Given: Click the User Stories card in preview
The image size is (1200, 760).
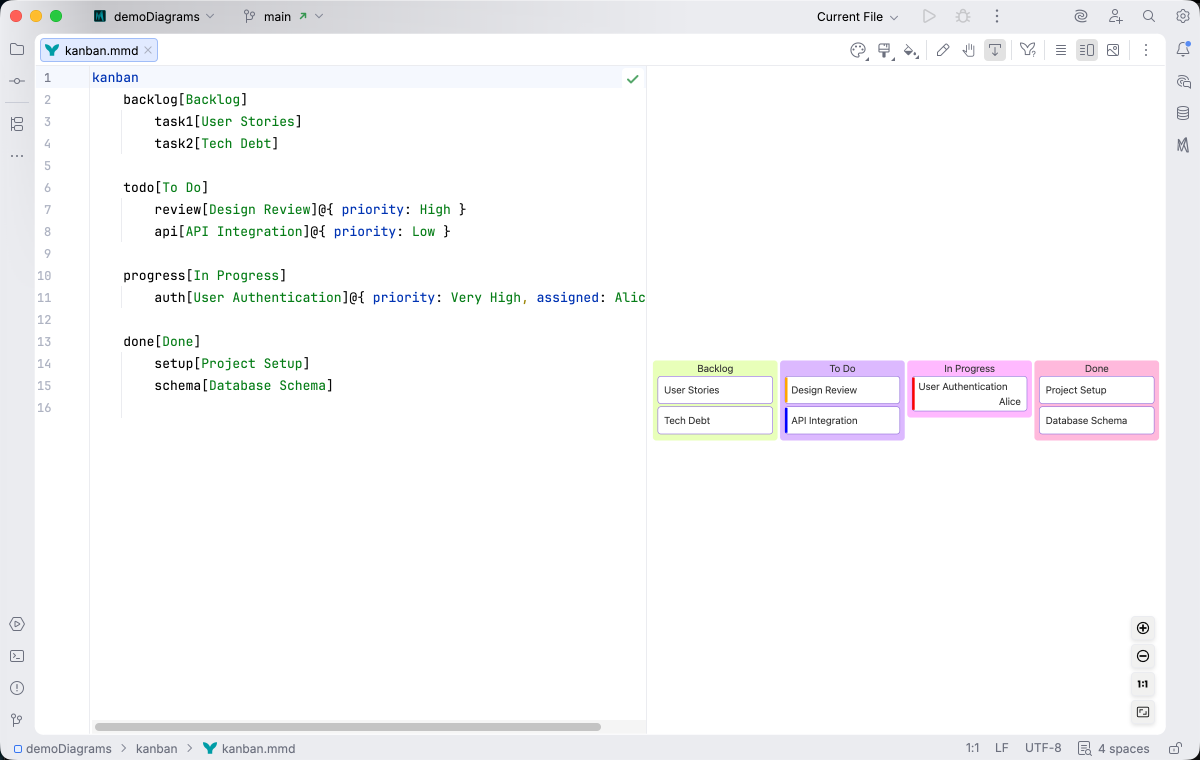Looking at the screenshot, I should (x=715, y=390).
